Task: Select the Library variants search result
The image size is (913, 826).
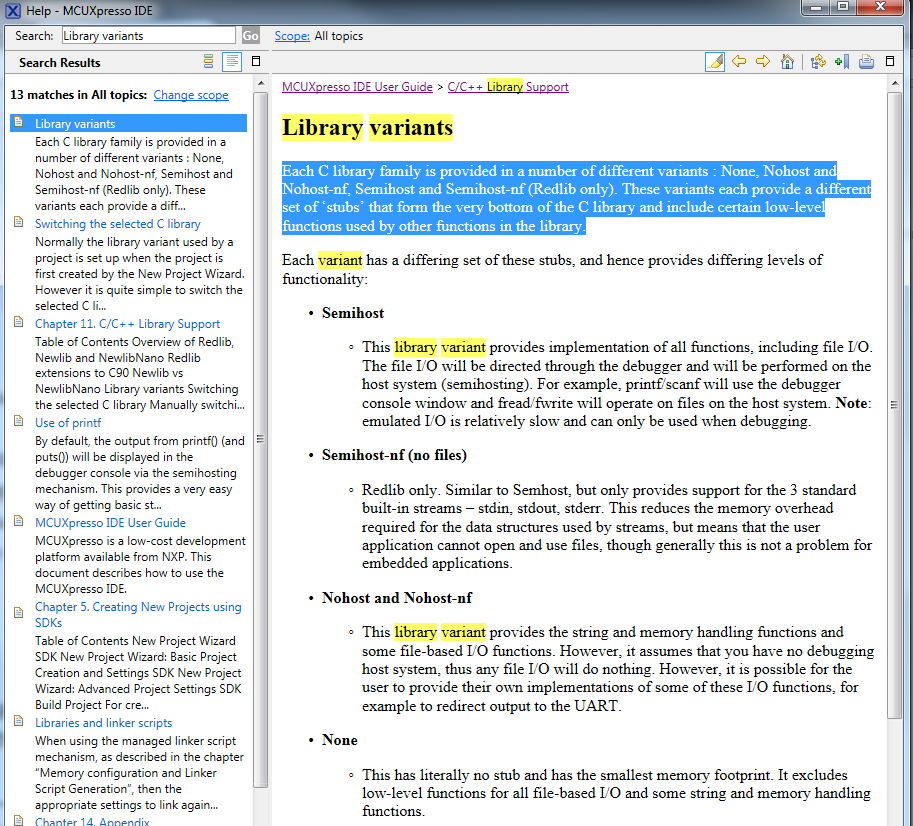Action: [x=129, y=123]
